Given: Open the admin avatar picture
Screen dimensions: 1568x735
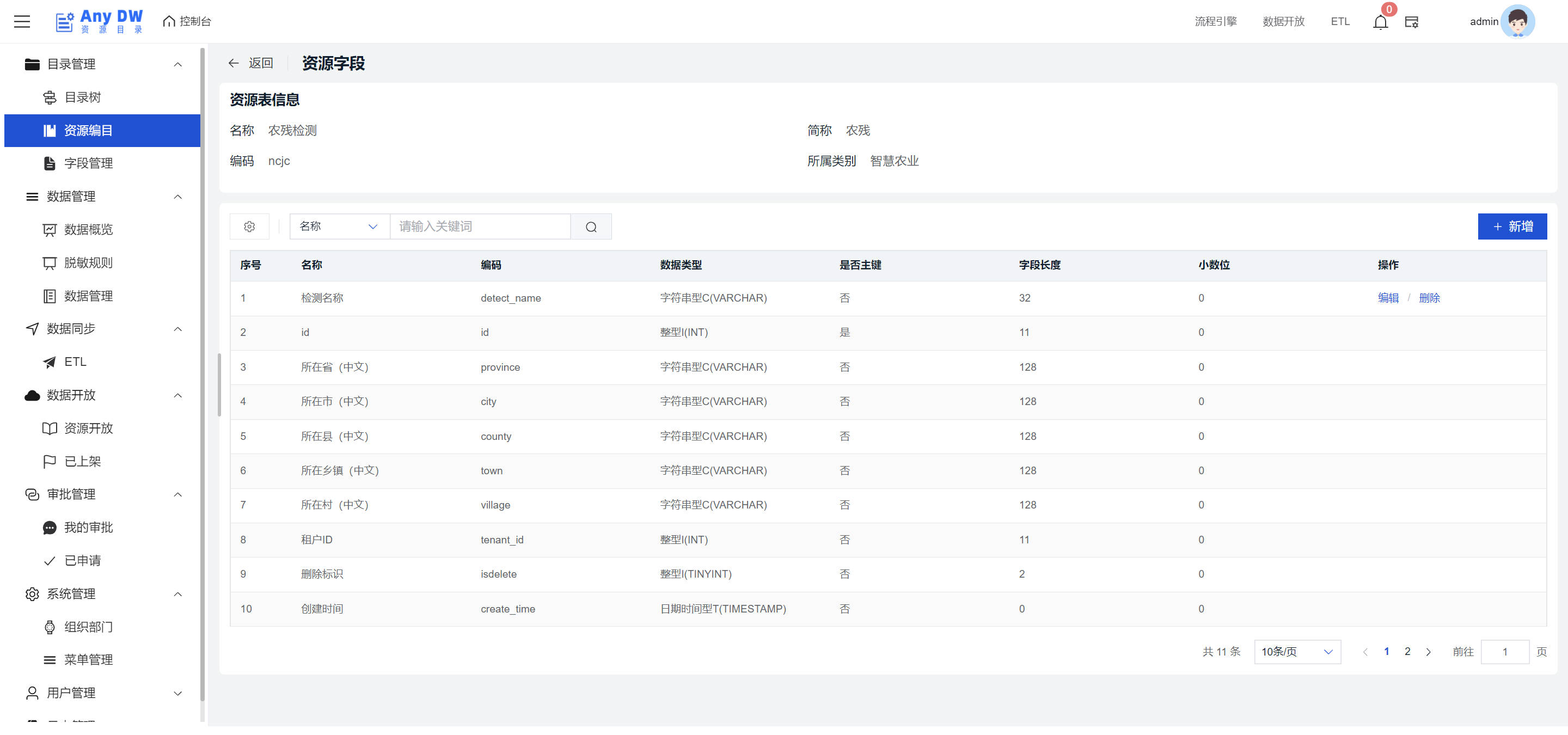Looking at the screenshot, I should pyautogui.click(x=1517, y=21).
